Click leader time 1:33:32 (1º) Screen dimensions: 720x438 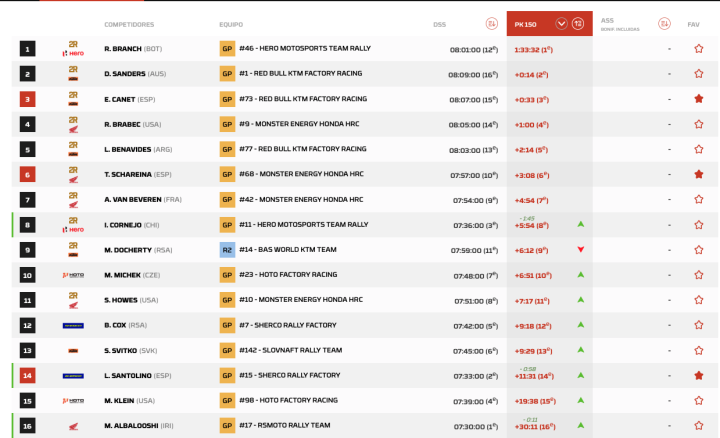(534, 50)
